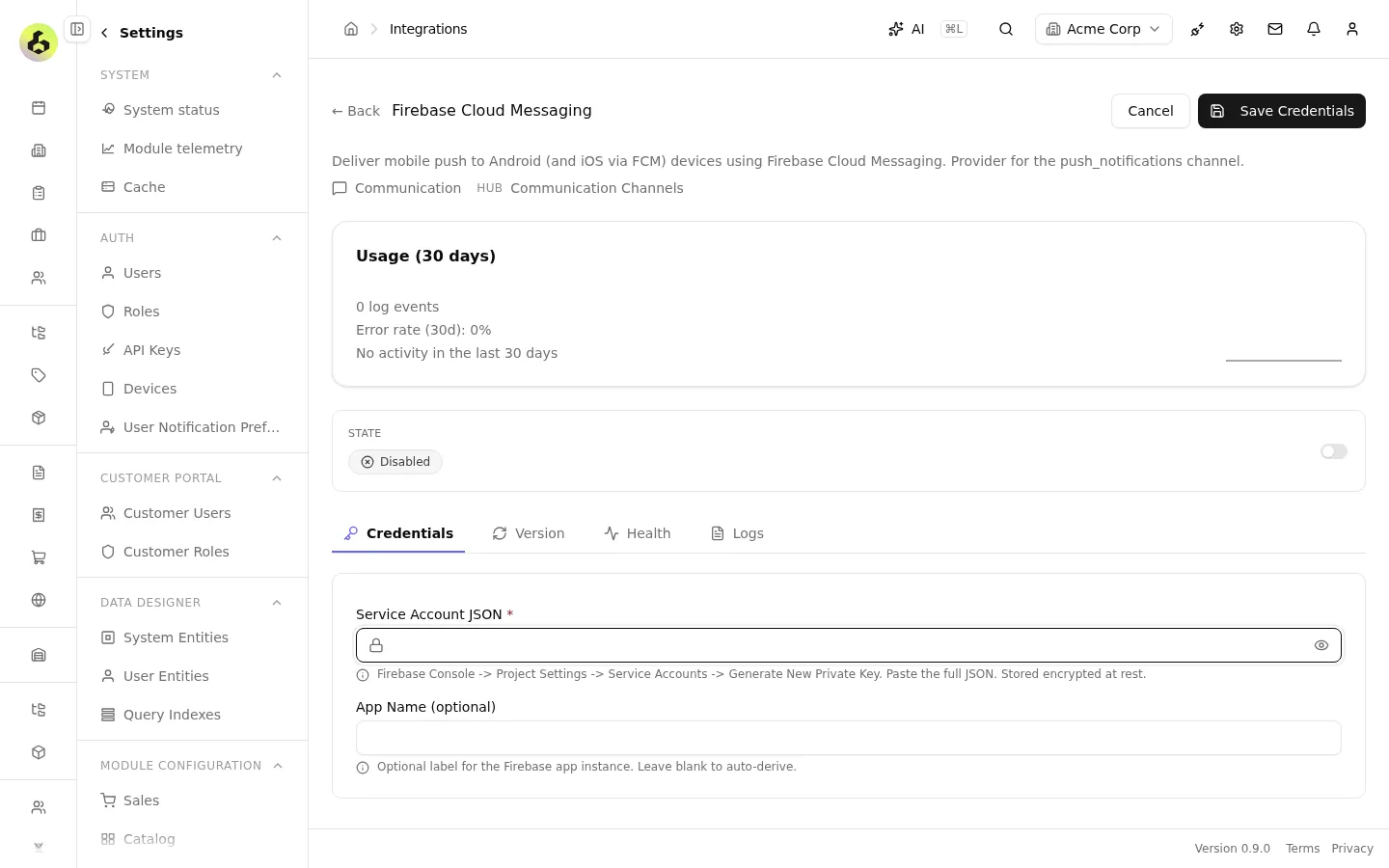Open the shopping cart icon in the left rail

[x=39, y=557]
